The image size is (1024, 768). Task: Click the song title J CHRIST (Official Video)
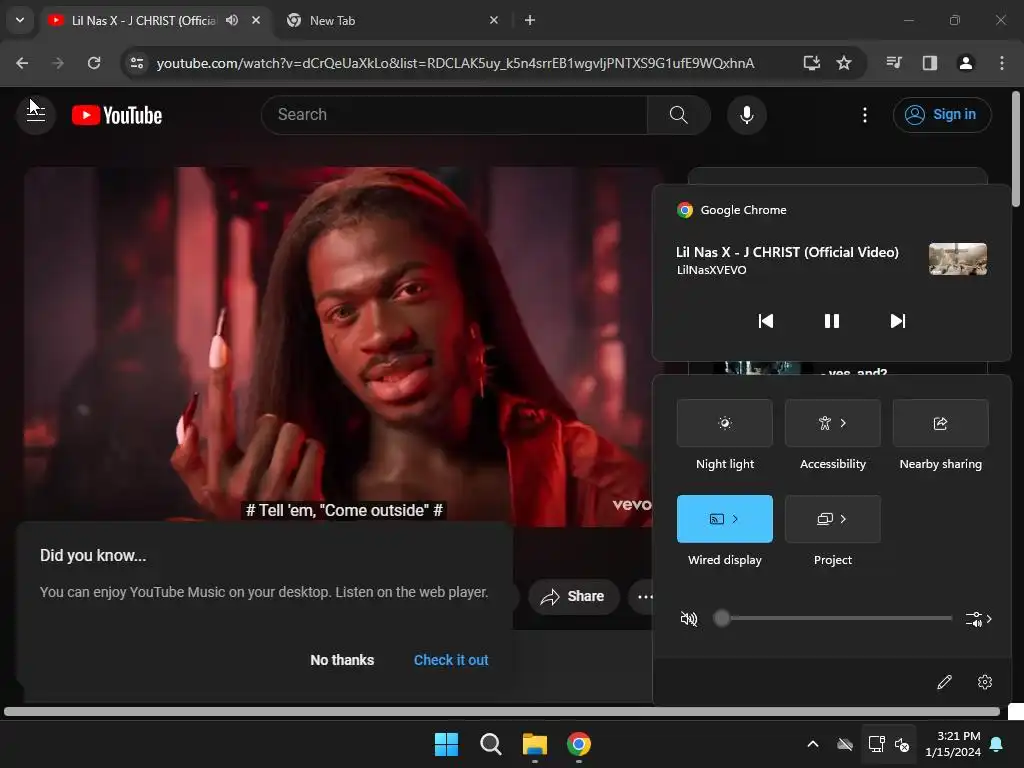coord(787,252)
